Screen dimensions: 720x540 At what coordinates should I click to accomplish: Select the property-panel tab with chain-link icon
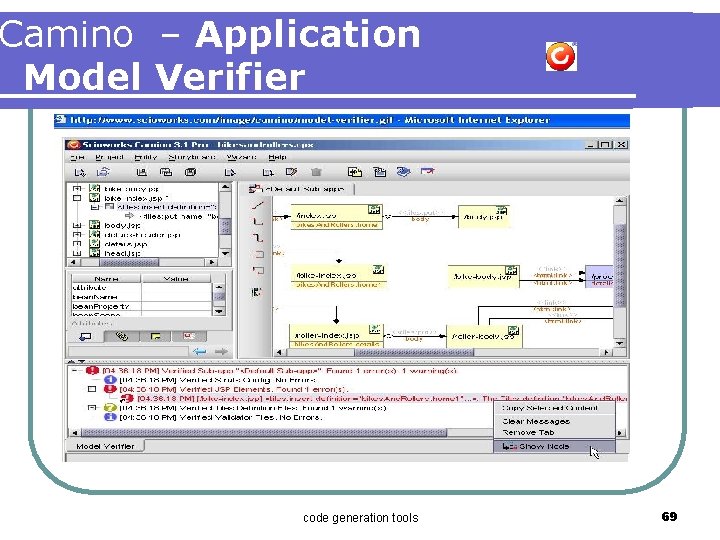tap(121, 337)
